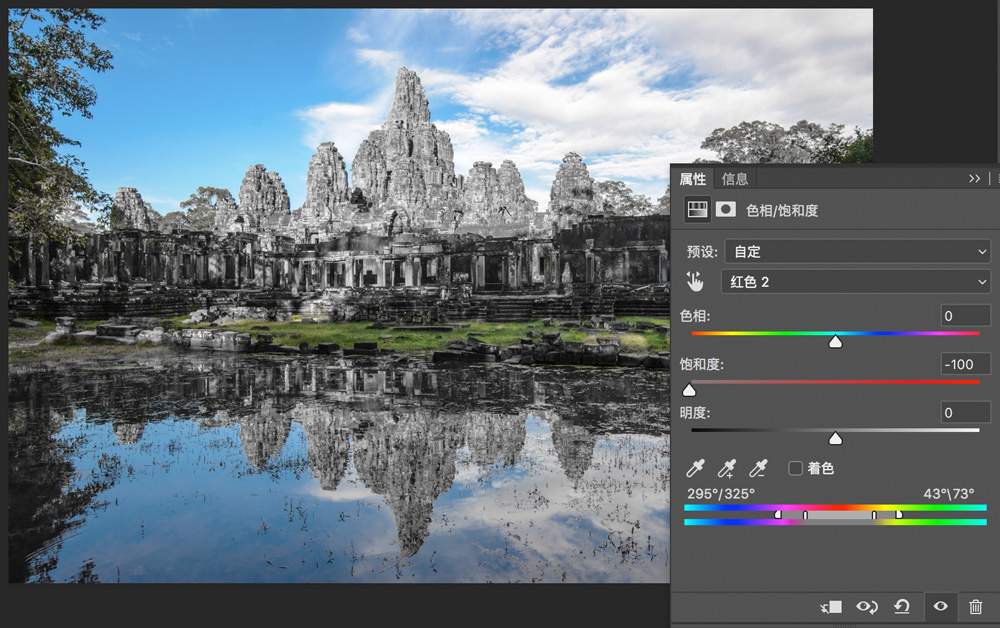Enable the 着色 colorize checkbox
Screen dimensions: 1000x628
click(795, 469)
